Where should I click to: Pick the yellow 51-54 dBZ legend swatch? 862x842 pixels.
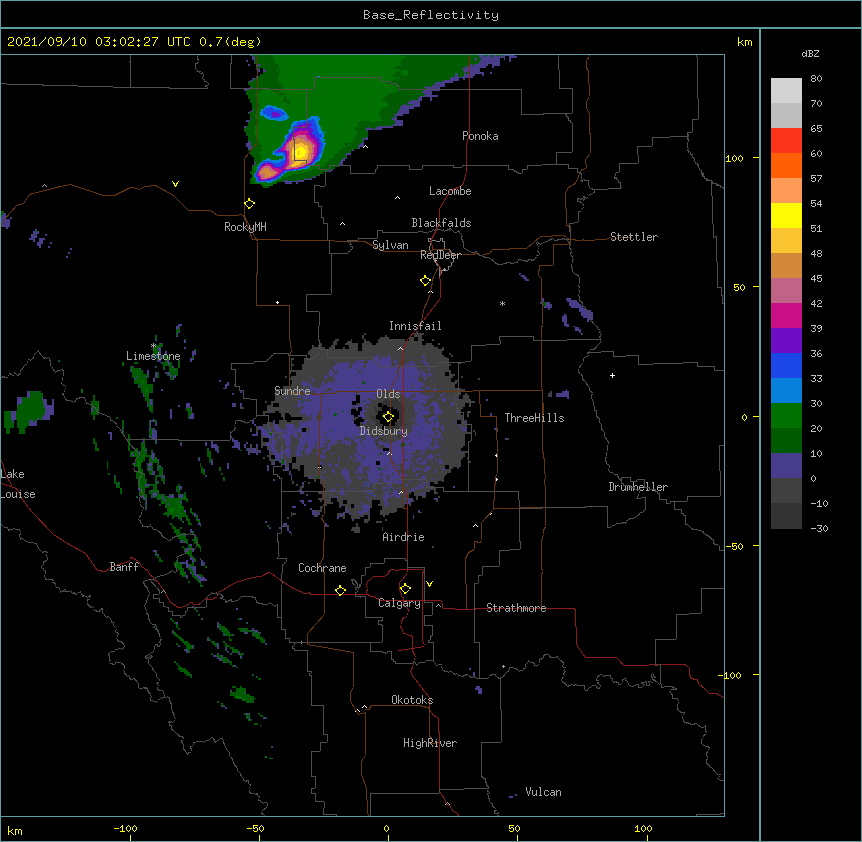(x=786, y=215)
